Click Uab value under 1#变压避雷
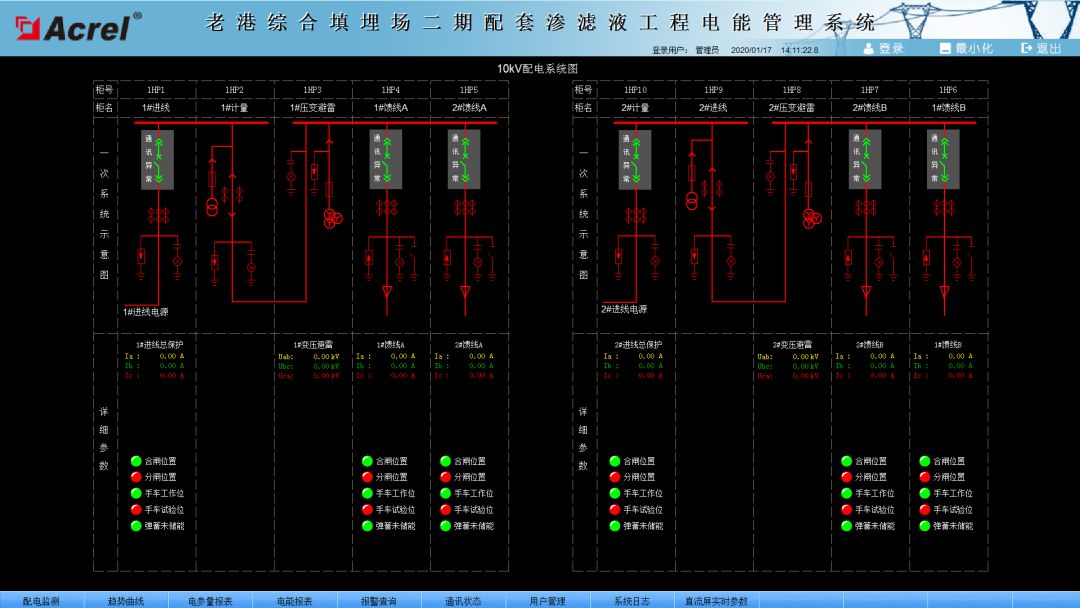1080x608 pixels. pyautogui.click(x=326, y=357)
